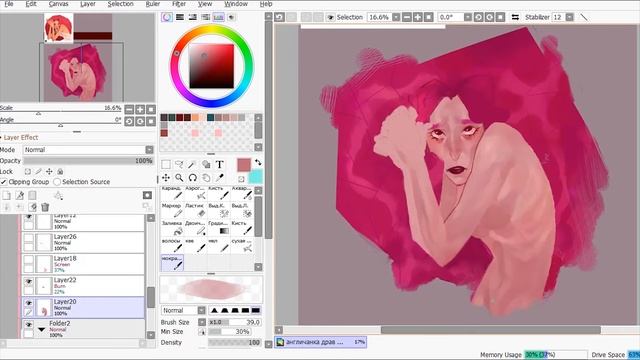Screen dimensions: 640x360
Task: Show Layer18 via its visibility box
Action: [29, 260]
